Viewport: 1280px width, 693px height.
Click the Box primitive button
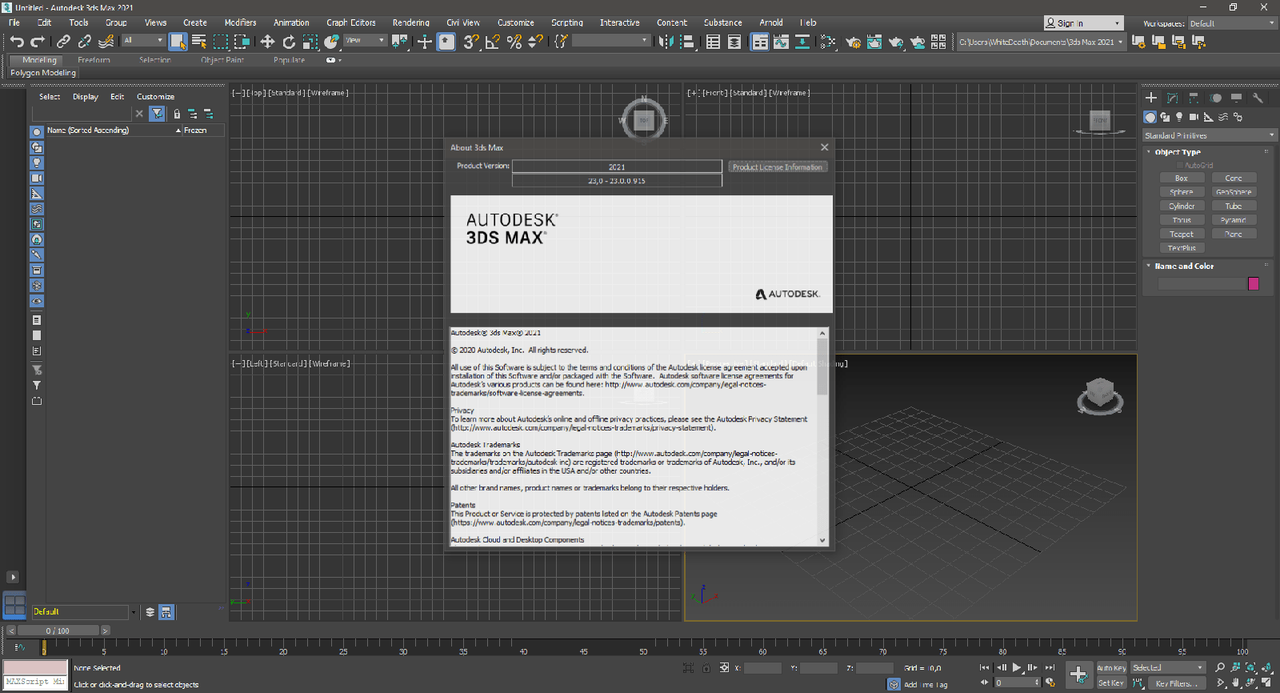pyautogui.click(x=1182, y=178)
